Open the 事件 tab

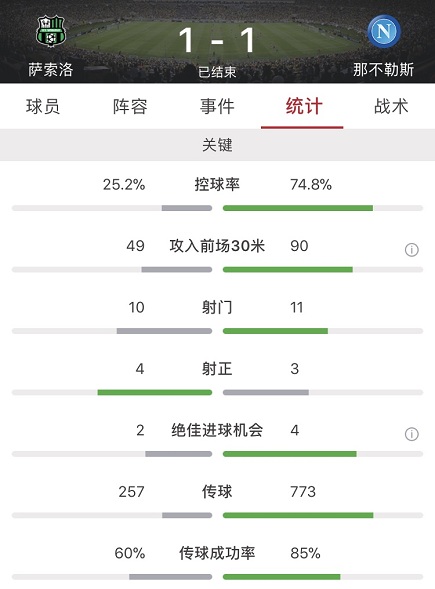(x=217, y=106)
